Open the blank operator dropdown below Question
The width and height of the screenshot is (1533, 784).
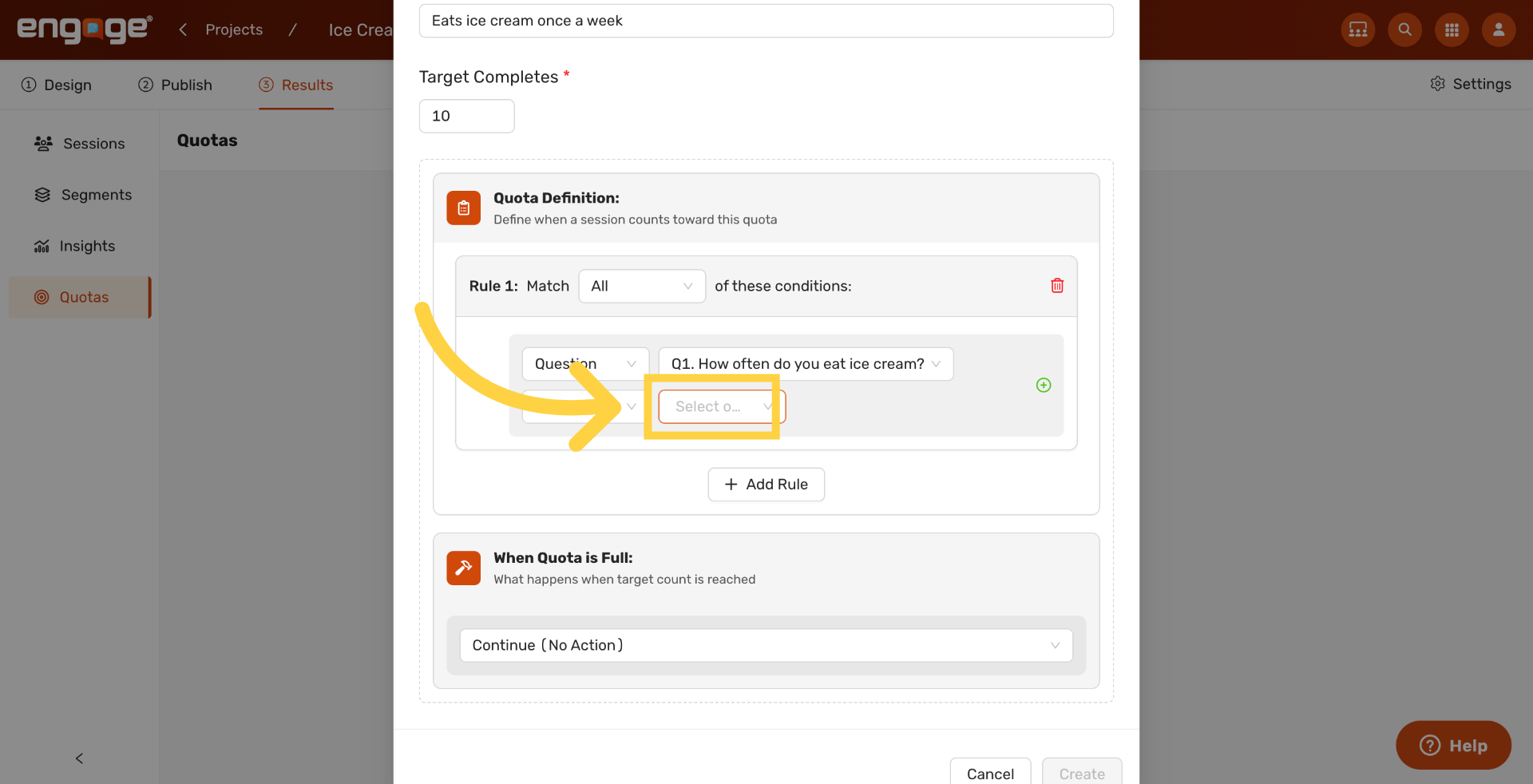(x=585, y=406)
